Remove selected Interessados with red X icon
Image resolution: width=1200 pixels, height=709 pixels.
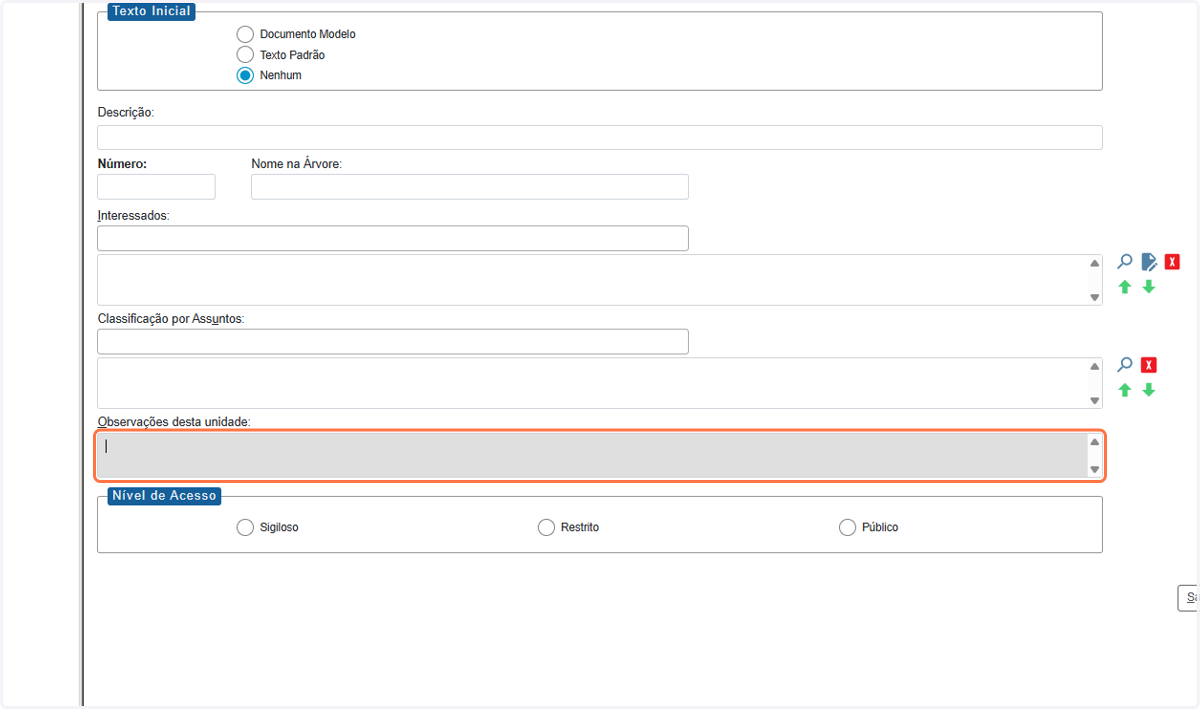[x=1173, y=262]
